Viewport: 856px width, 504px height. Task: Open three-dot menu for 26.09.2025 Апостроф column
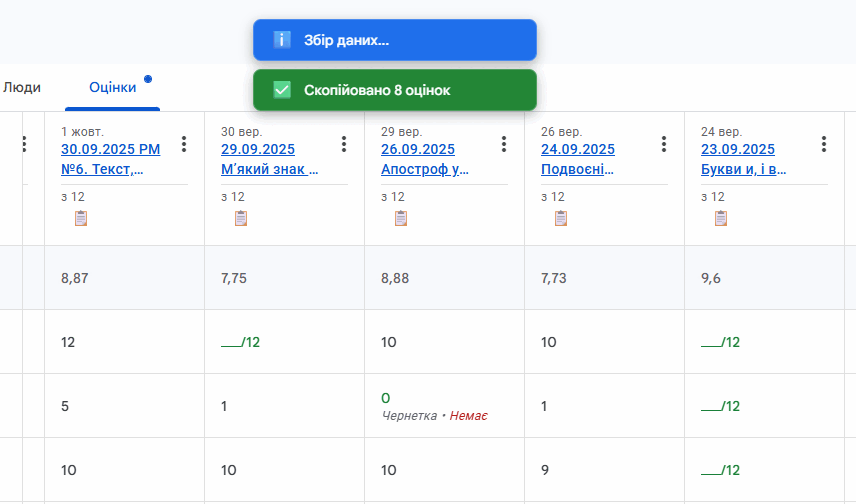coord(504,144)
